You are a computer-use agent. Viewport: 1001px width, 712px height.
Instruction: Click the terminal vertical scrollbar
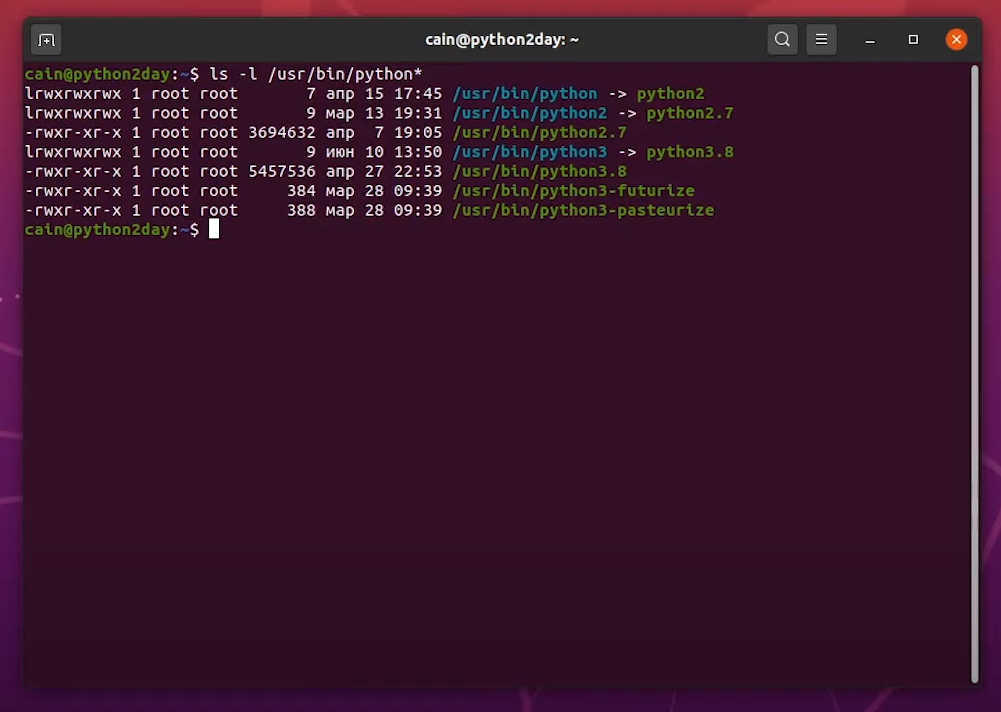pyautogui.click(x=974, y=374)
